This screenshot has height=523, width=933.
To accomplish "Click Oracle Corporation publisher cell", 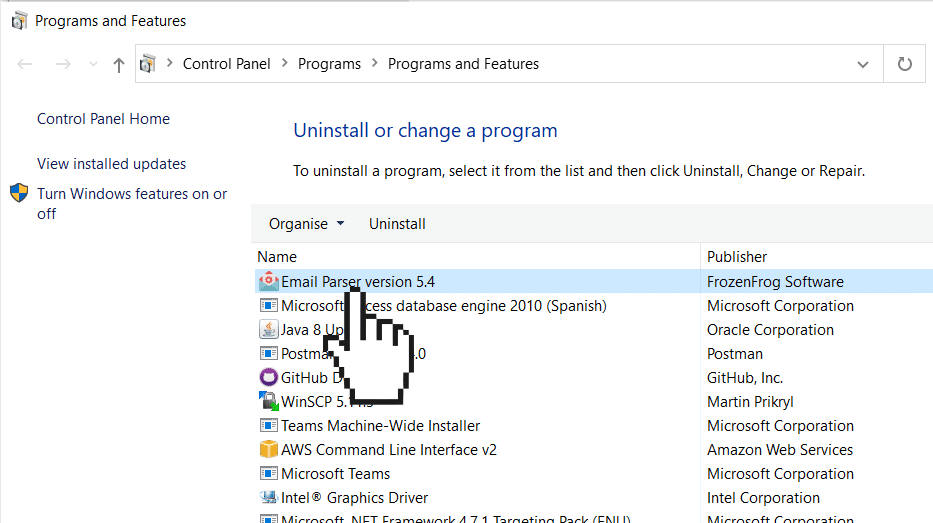I will click(x=770, y=330).
